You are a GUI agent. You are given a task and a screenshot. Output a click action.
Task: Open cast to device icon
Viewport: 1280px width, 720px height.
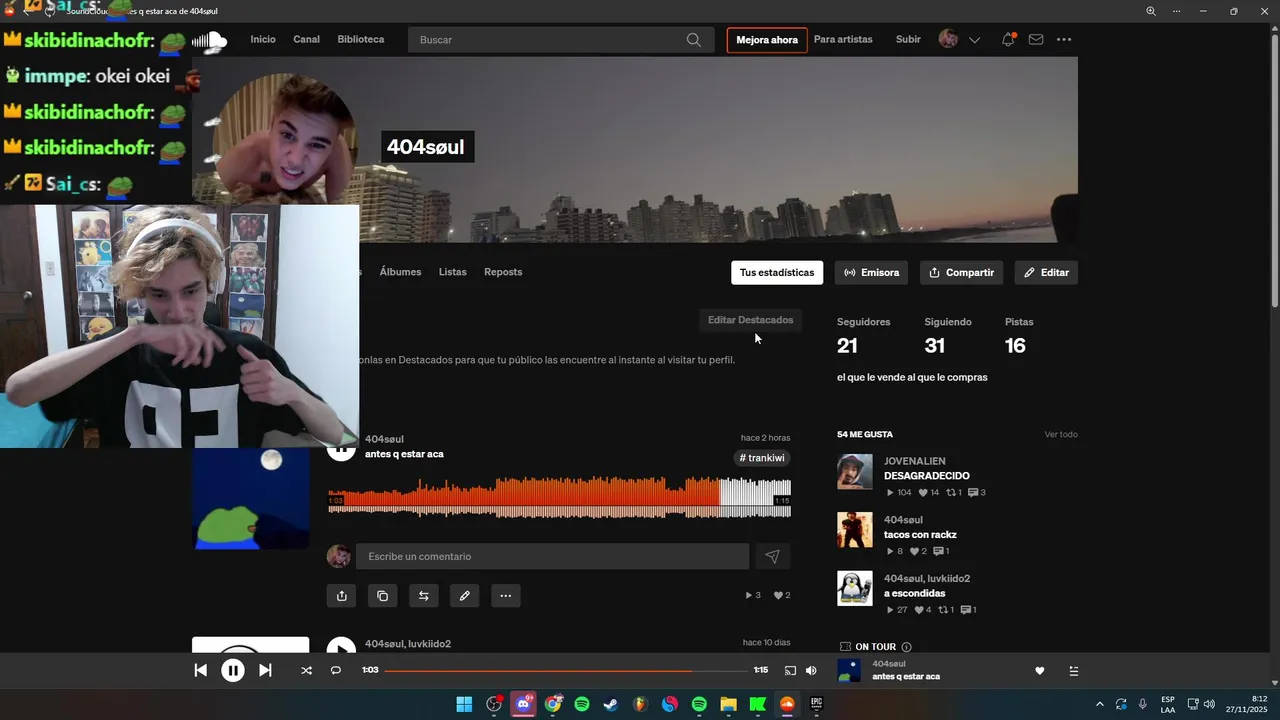[x=789, y=671]
